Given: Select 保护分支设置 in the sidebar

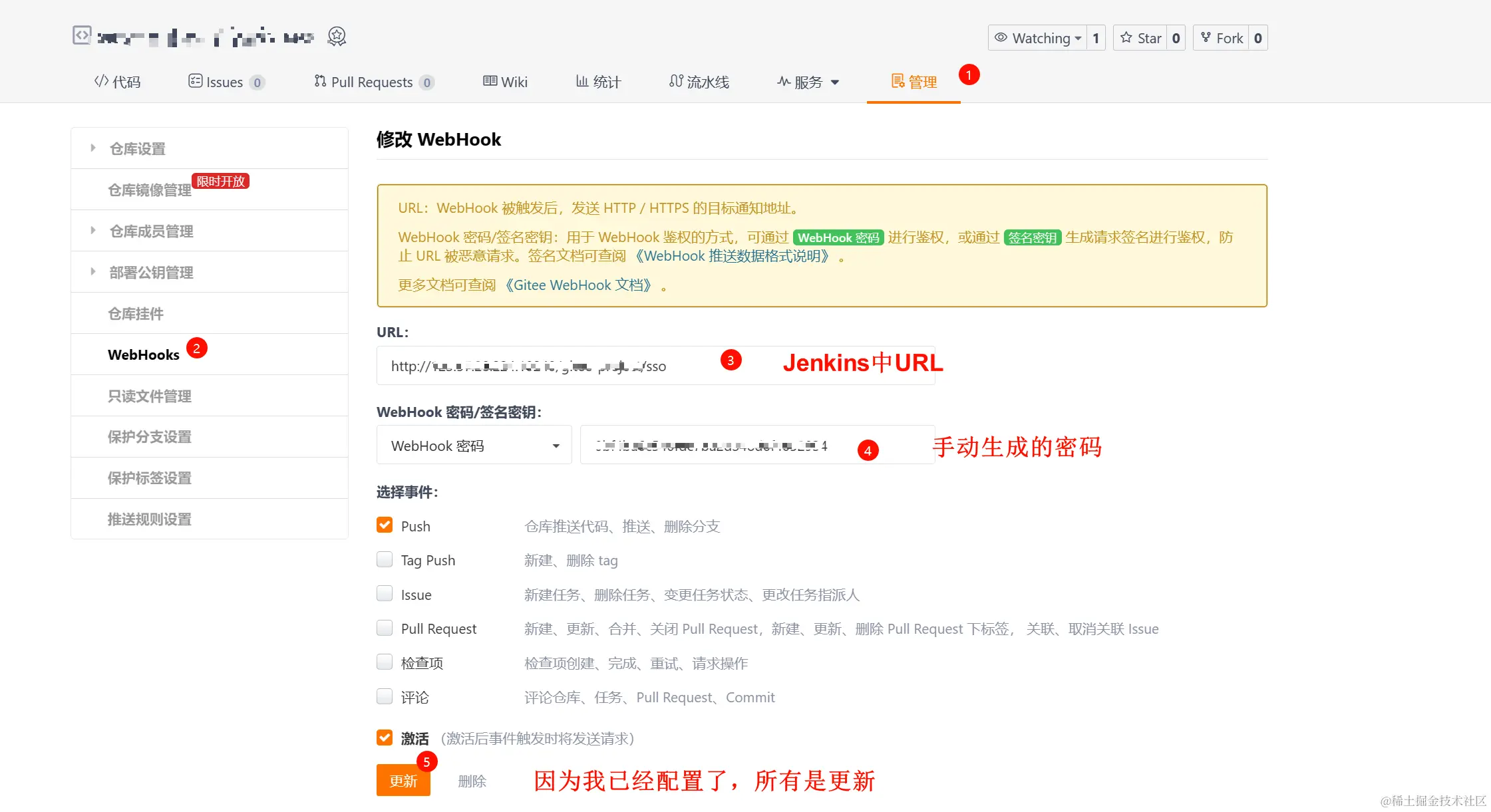Looking at the screenshot, I should click(x=150, y=437).
